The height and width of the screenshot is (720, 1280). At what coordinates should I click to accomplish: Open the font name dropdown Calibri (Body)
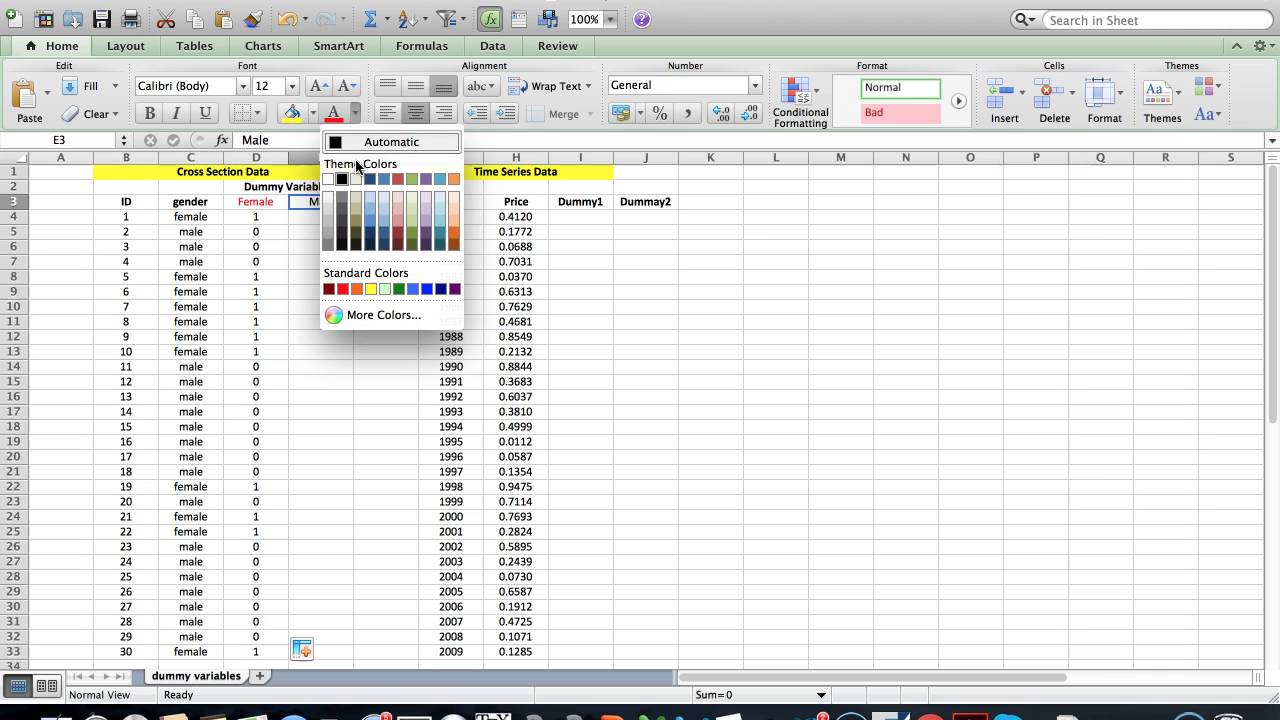(x=242, y=86)
